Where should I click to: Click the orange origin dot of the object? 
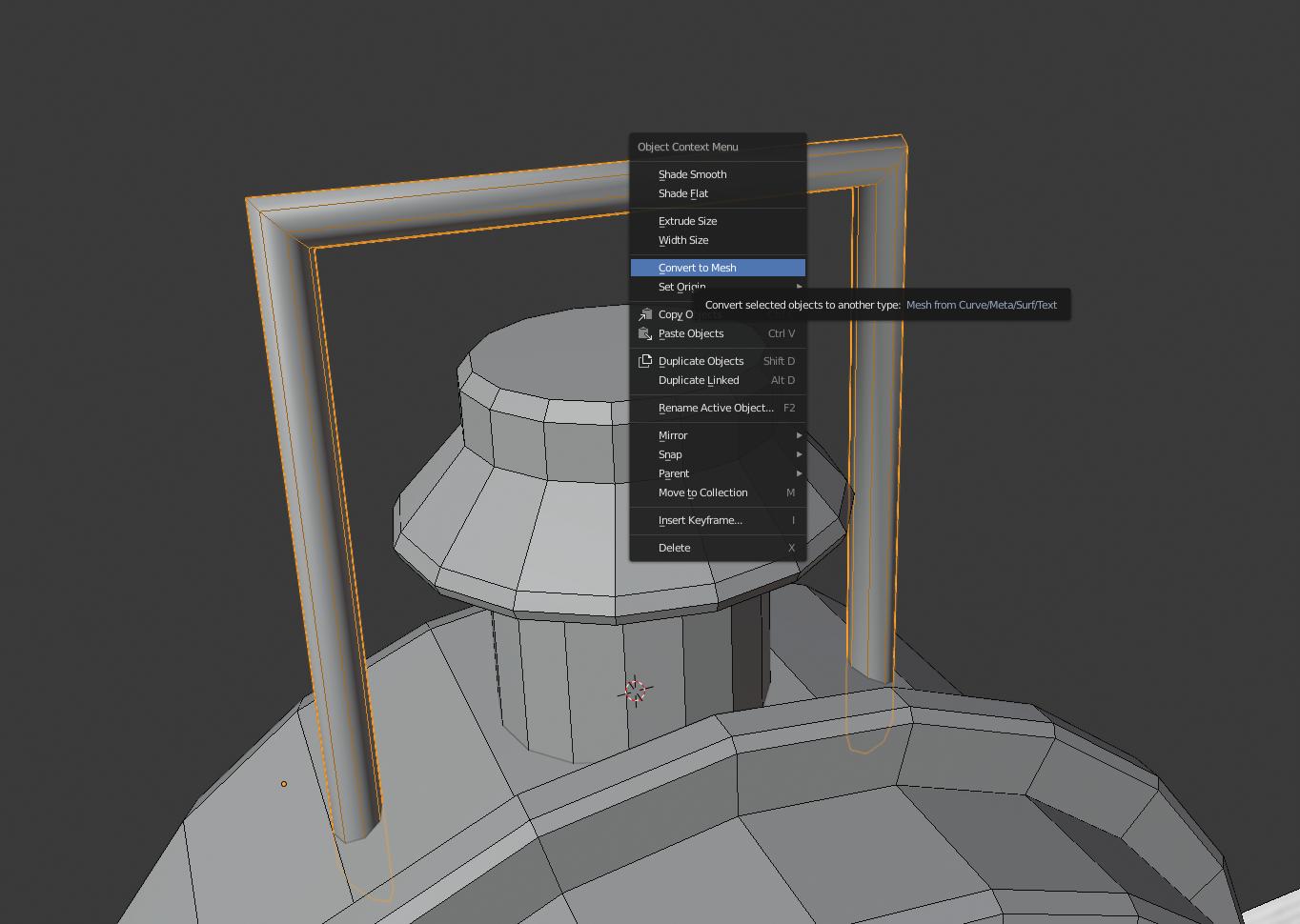pyautogui.click(x=283, y=784)
